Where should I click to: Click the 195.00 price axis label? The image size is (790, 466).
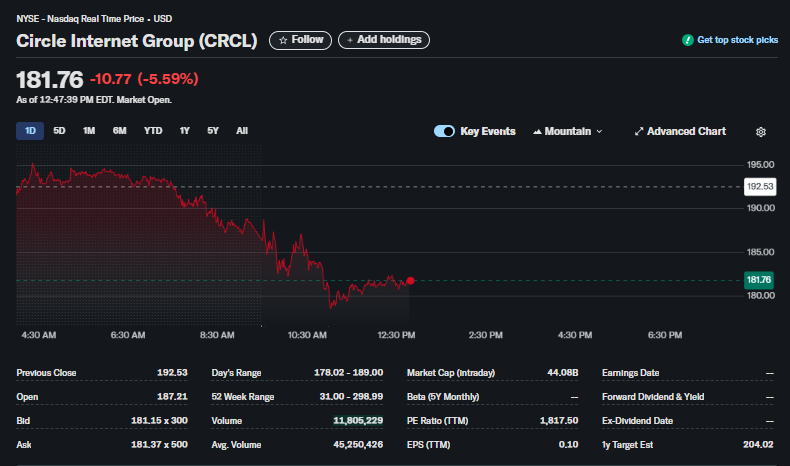[760, 165]
